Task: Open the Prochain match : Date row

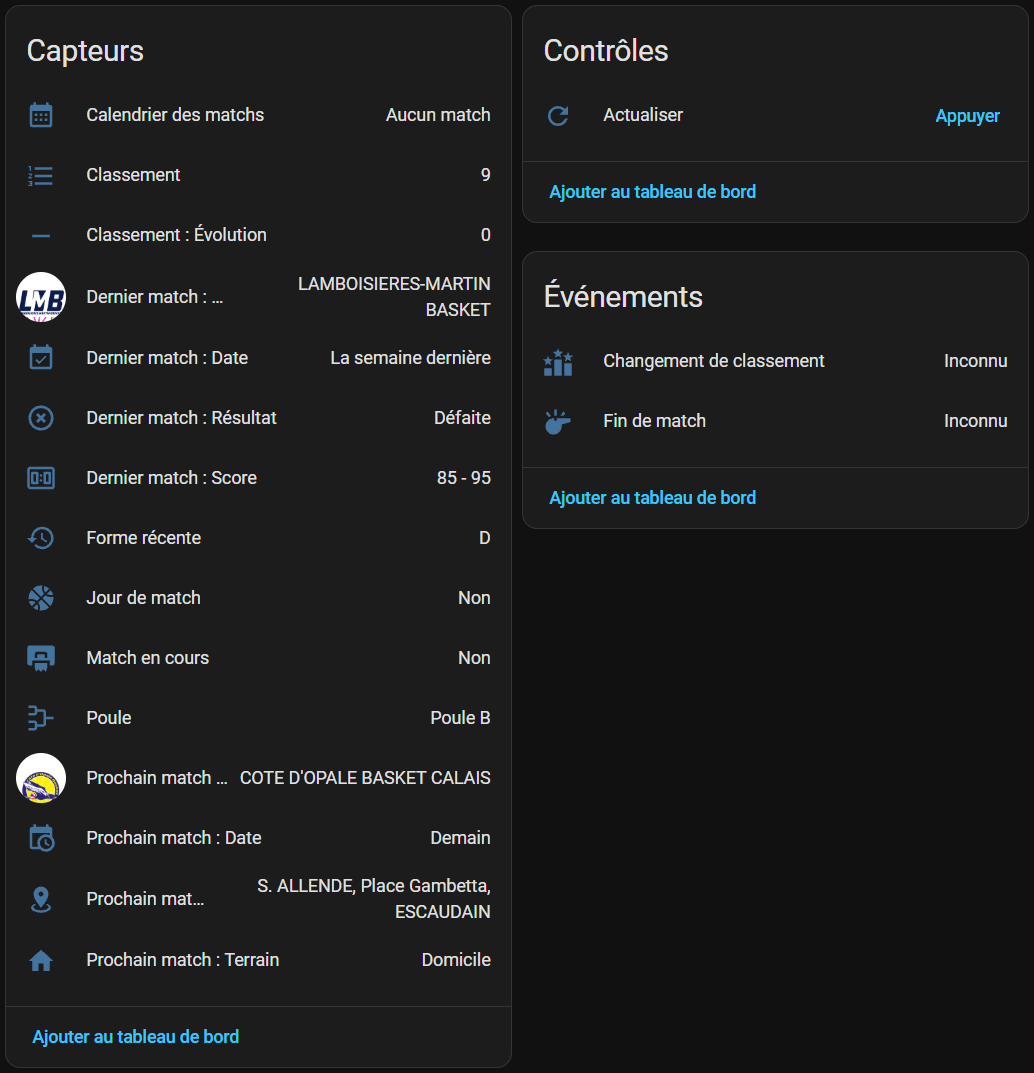Action: [x=259, y=838]
